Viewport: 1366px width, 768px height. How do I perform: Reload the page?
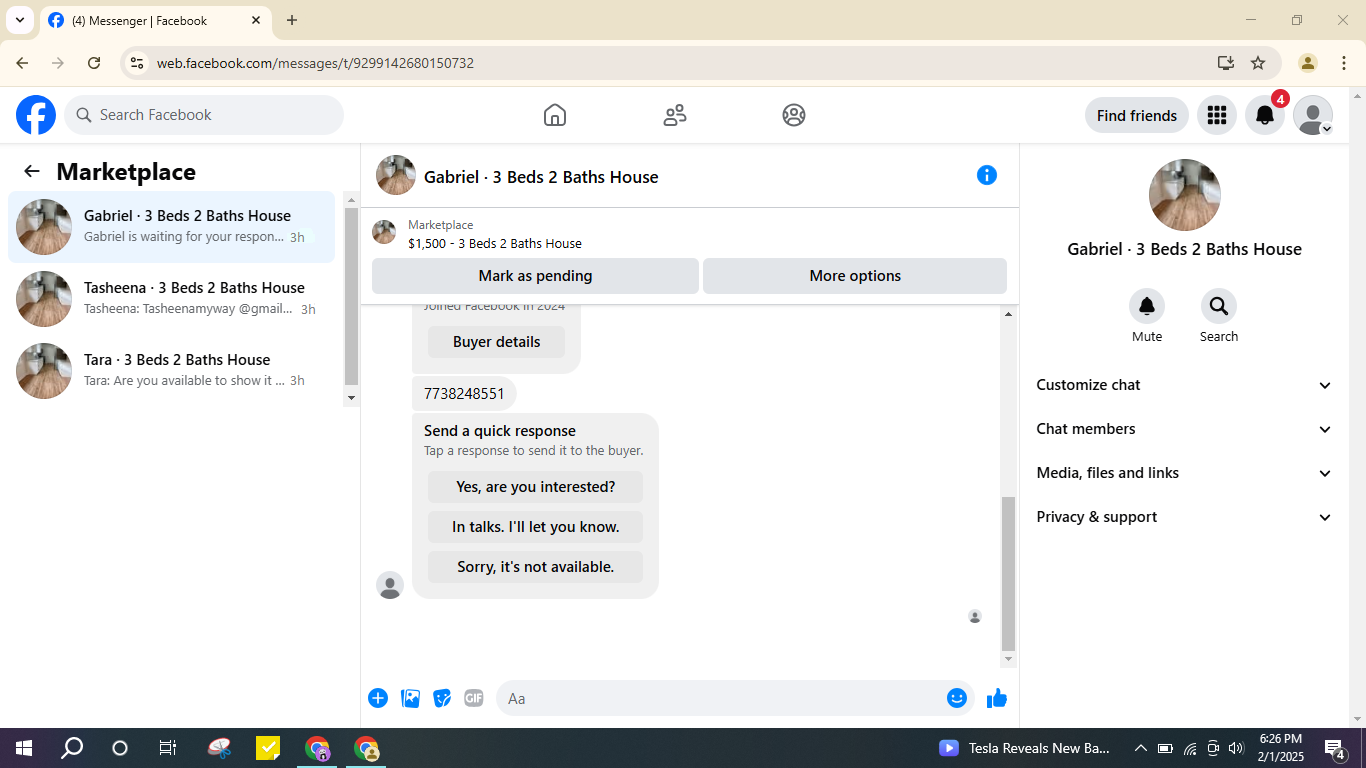coord(94,63)
